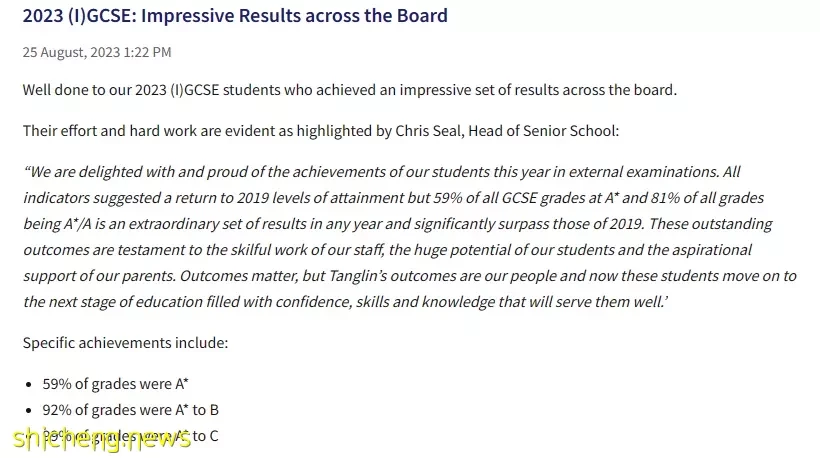Click the bullet '59% of grades were A*'
The image size is (820, 458).
point(115,384)
